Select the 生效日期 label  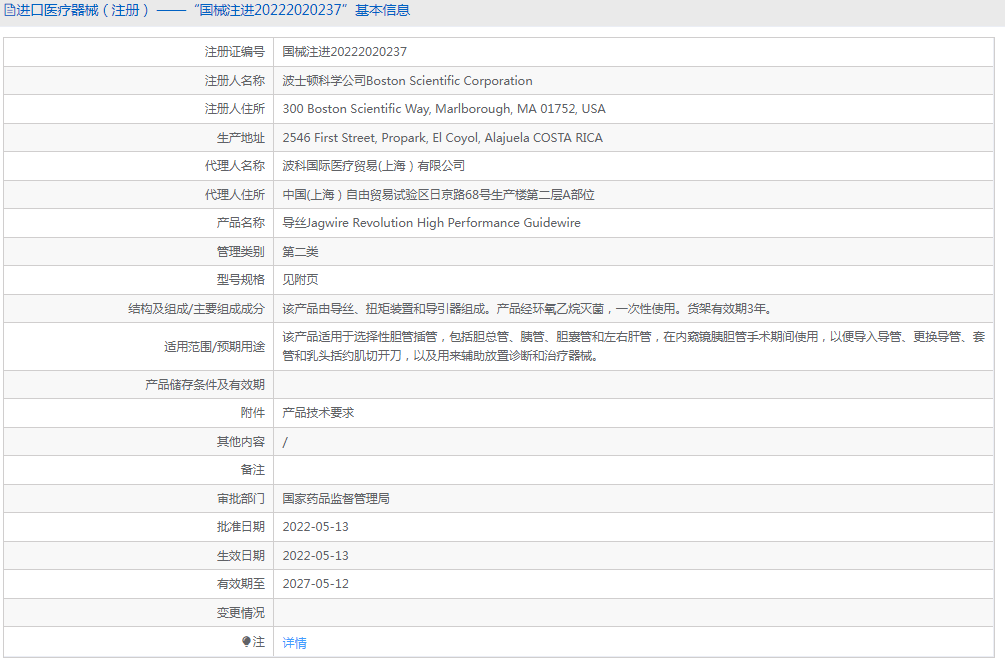point(240,556)
